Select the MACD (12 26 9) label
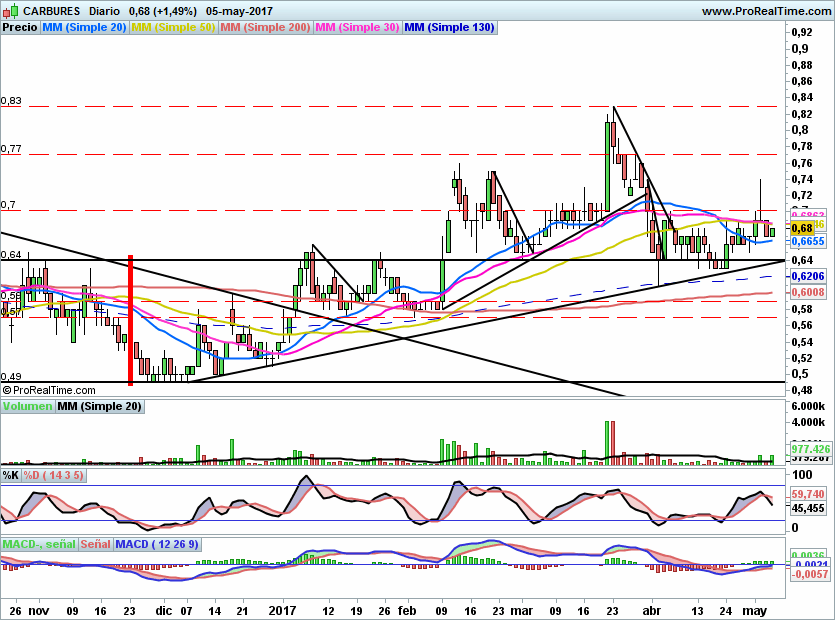The image size is (835, 620). 157,544
